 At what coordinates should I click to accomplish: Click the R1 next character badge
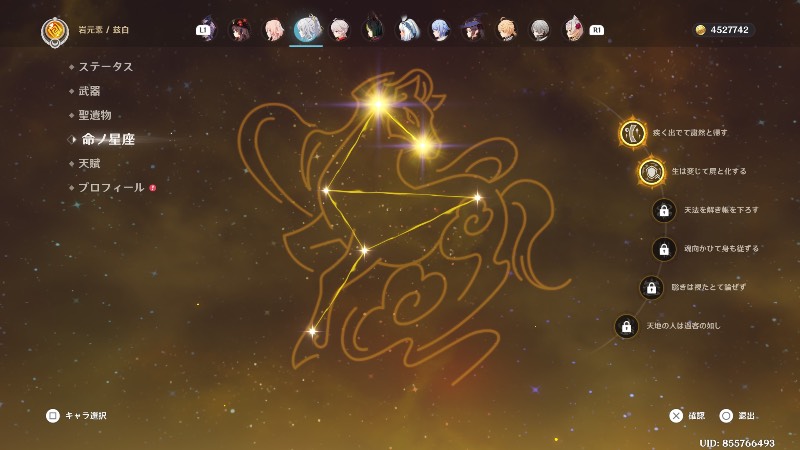coord(596,30)
